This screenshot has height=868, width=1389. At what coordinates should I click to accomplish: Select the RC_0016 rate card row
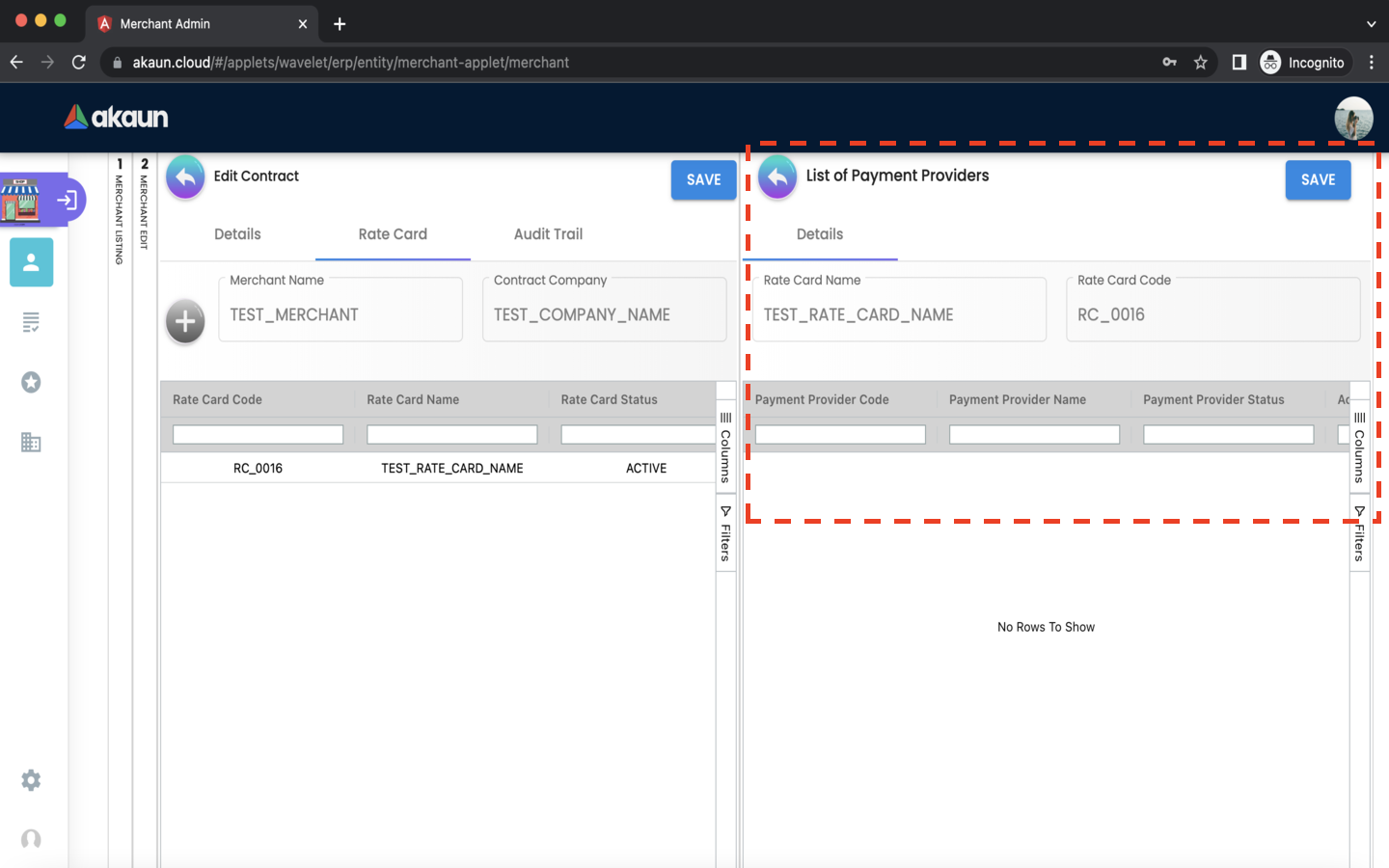click(x=258, y=469)
